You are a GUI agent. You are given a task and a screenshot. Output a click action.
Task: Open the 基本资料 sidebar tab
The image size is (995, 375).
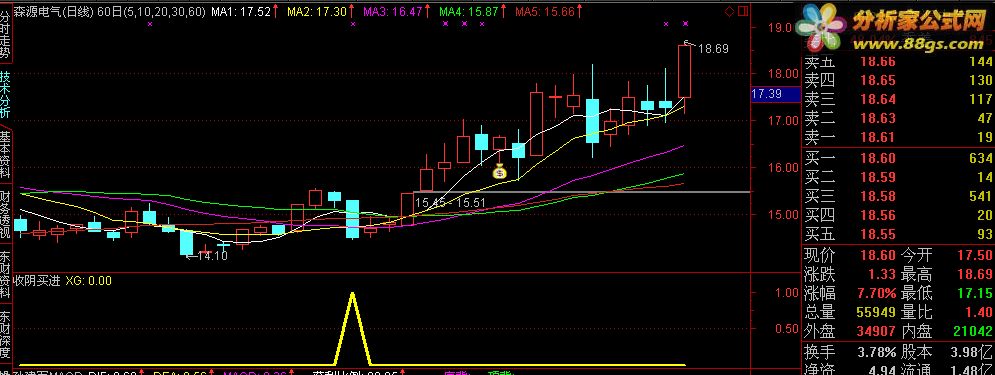[x=6, y=155]
